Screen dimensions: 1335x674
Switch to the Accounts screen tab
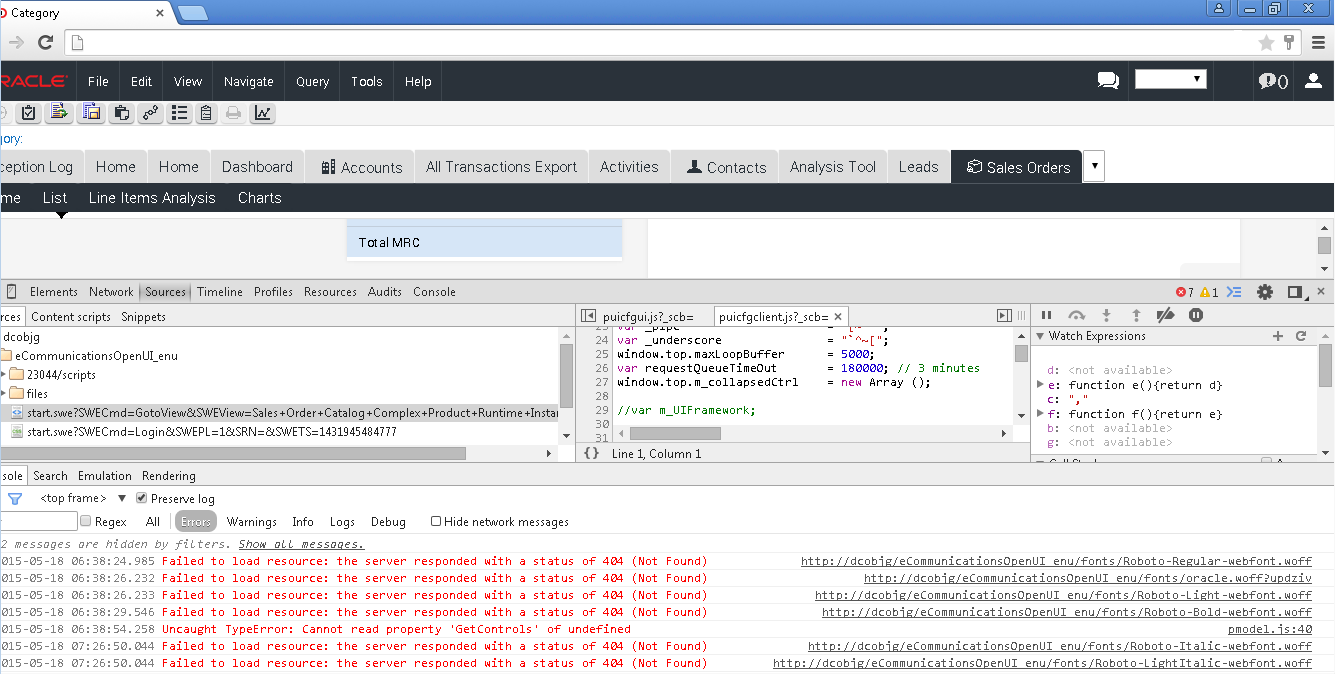tap(361, 167)
